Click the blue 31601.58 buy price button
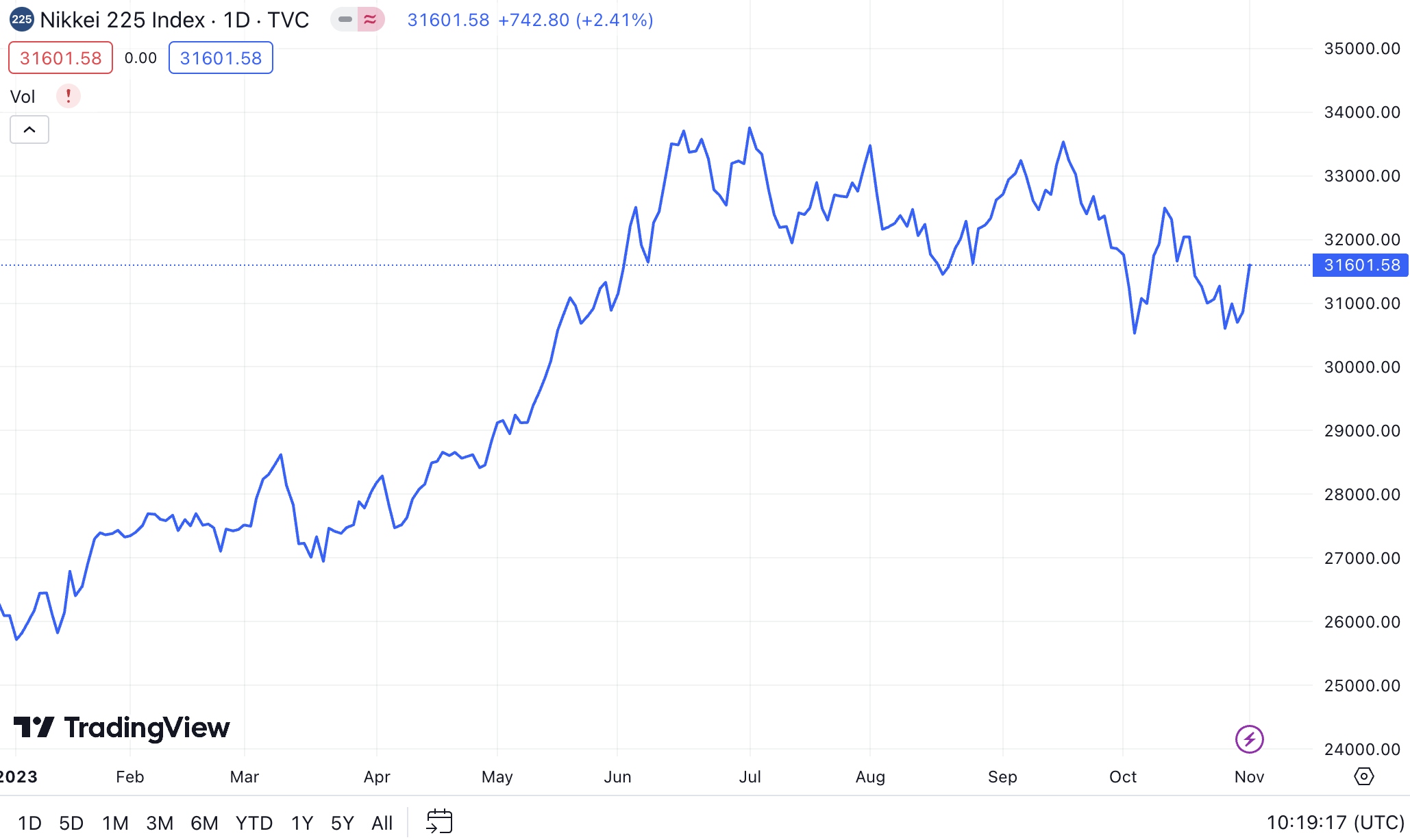This screenshot has width=1410, height=840. tap(221, 58)
